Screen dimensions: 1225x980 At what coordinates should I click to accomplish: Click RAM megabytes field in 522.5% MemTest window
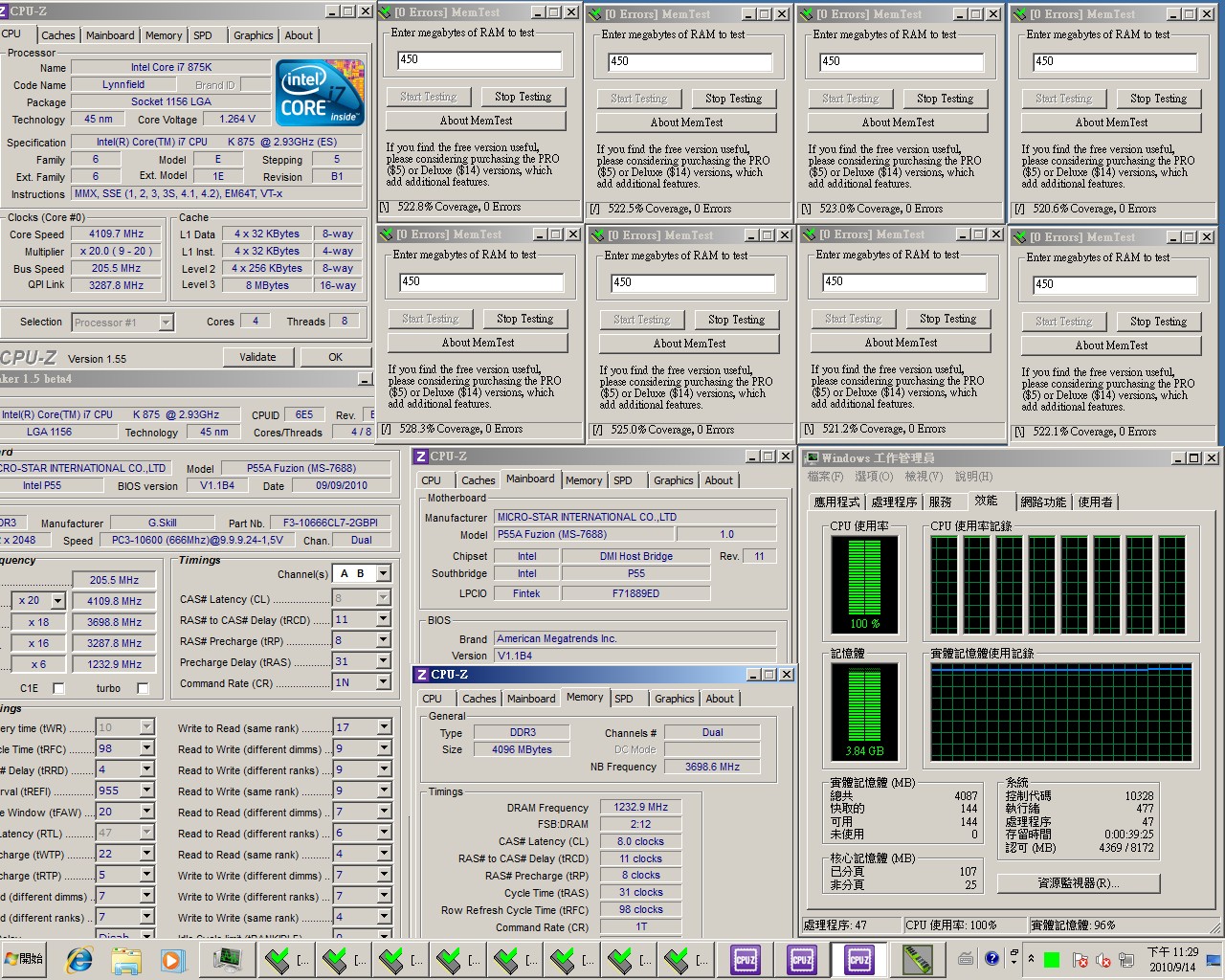pyautogui.click(x=690, y=61)
